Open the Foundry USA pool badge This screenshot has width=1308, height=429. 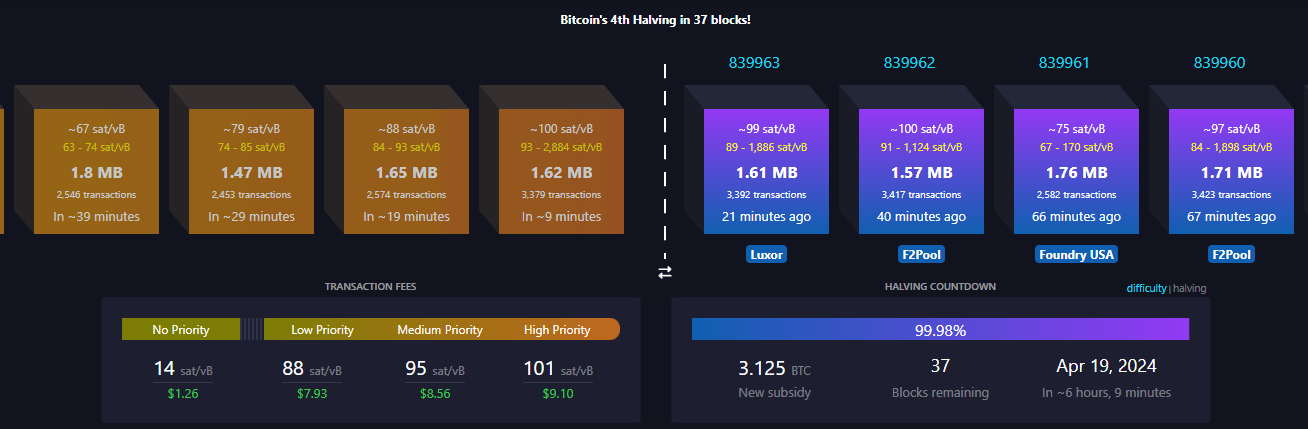[x=1076, y=255]
